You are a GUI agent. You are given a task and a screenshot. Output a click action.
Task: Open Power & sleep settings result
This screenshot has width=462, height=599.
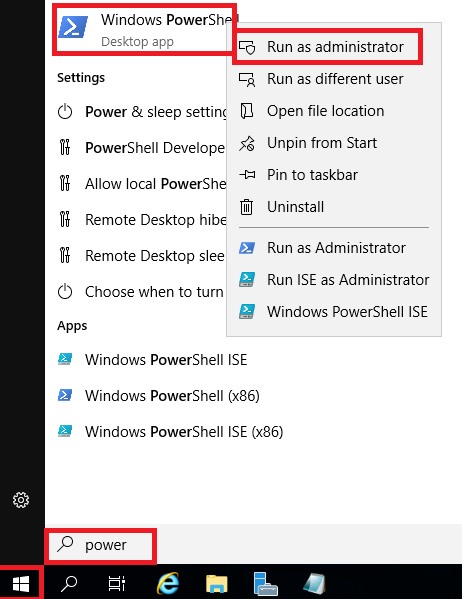140,112
